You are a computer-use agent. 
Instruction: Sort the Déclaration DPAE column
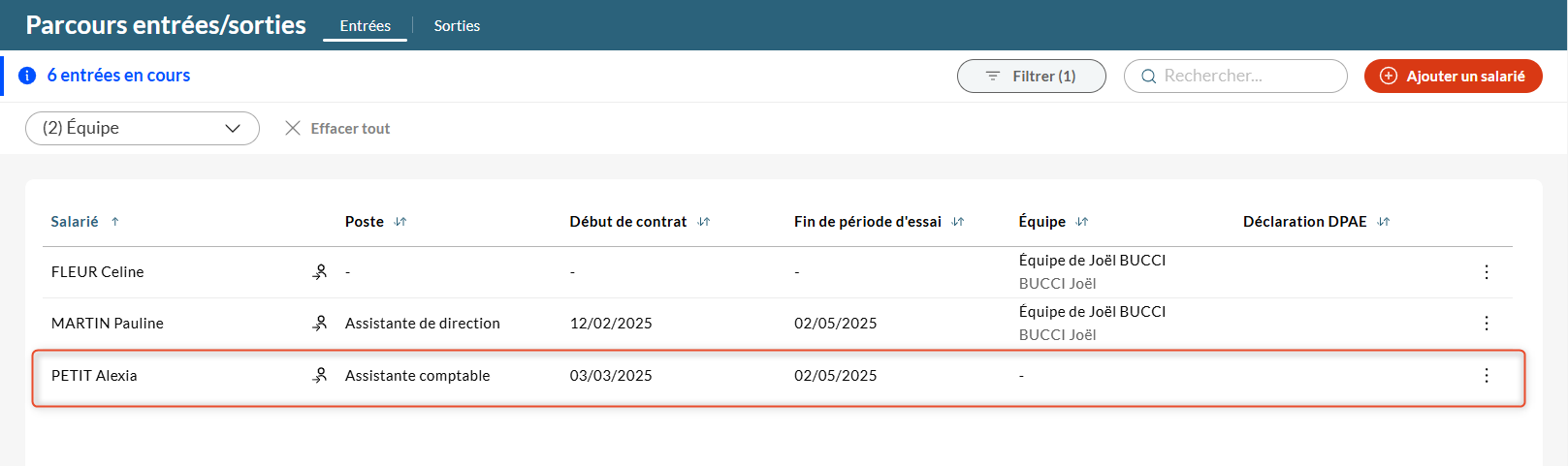click(x=1384, y=222)
